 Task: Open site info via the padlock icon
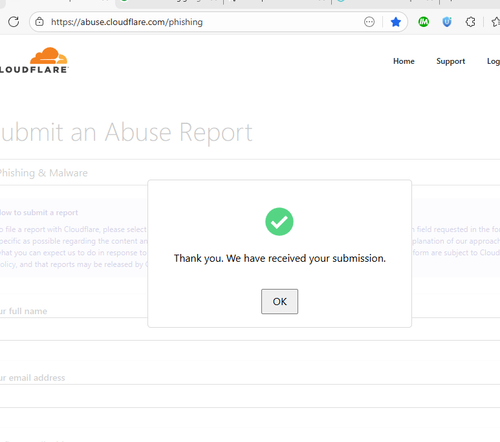[39, 22]
